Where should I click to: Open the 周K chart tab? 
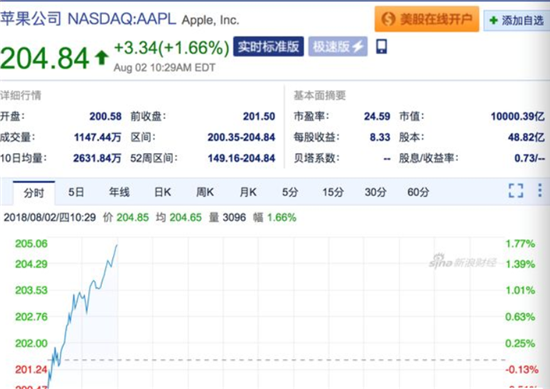tap(205, 192)
